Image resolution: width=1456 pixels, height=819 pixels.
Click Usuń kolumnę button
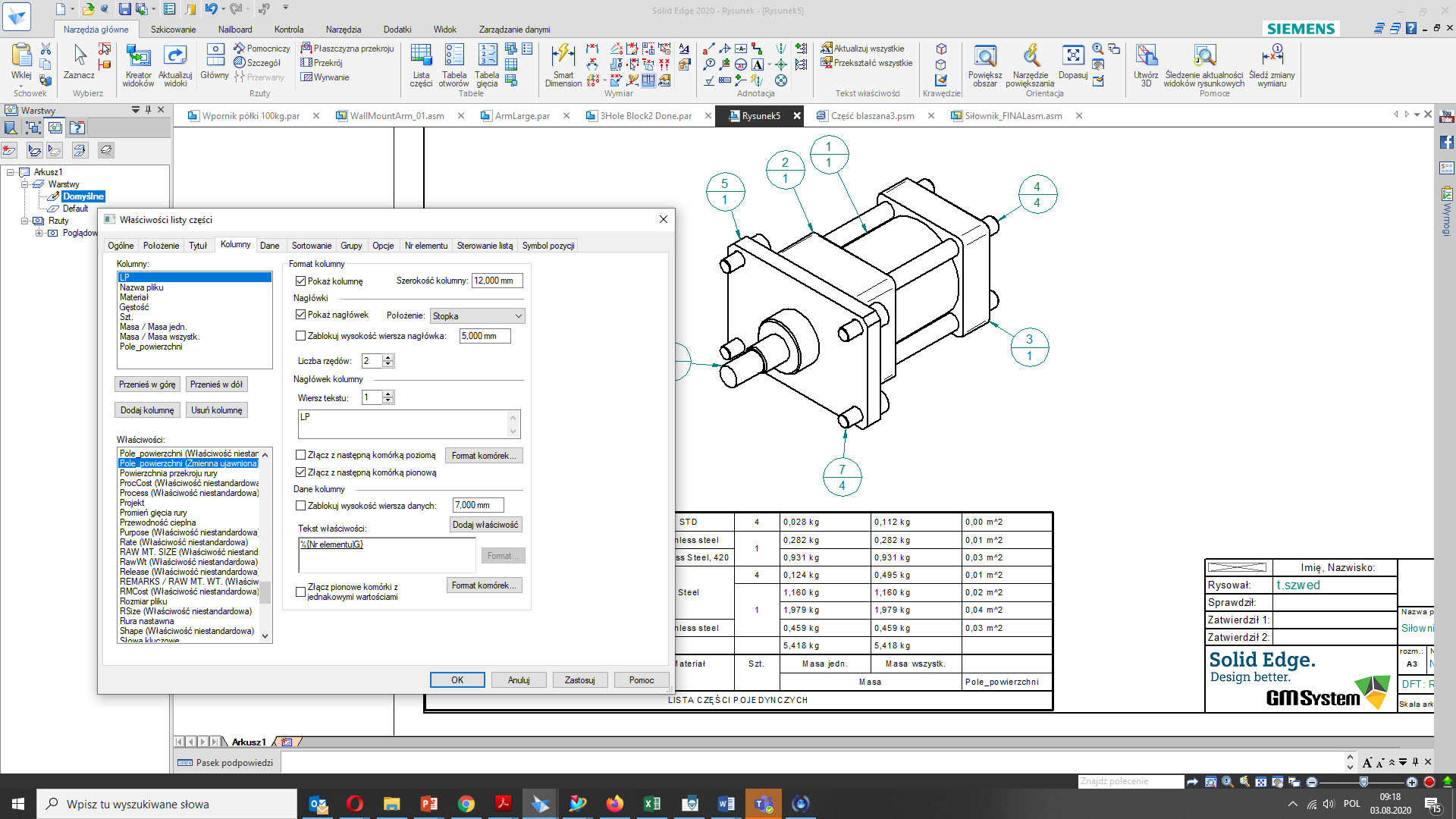click(x=217, y=410)
